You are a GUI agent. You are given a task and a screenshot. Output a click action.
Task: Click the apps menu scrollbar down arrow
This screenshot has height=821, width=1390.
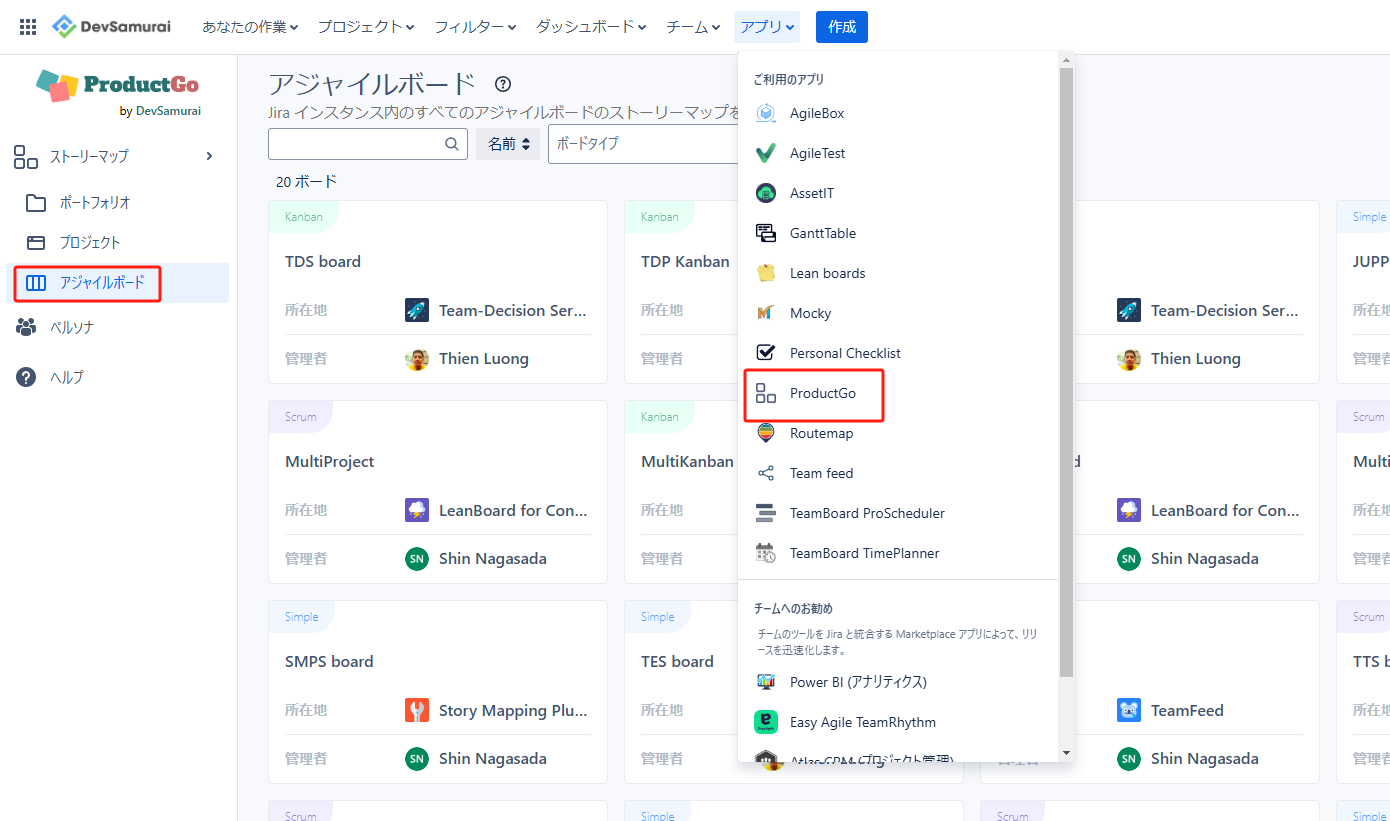[1066, 752]
